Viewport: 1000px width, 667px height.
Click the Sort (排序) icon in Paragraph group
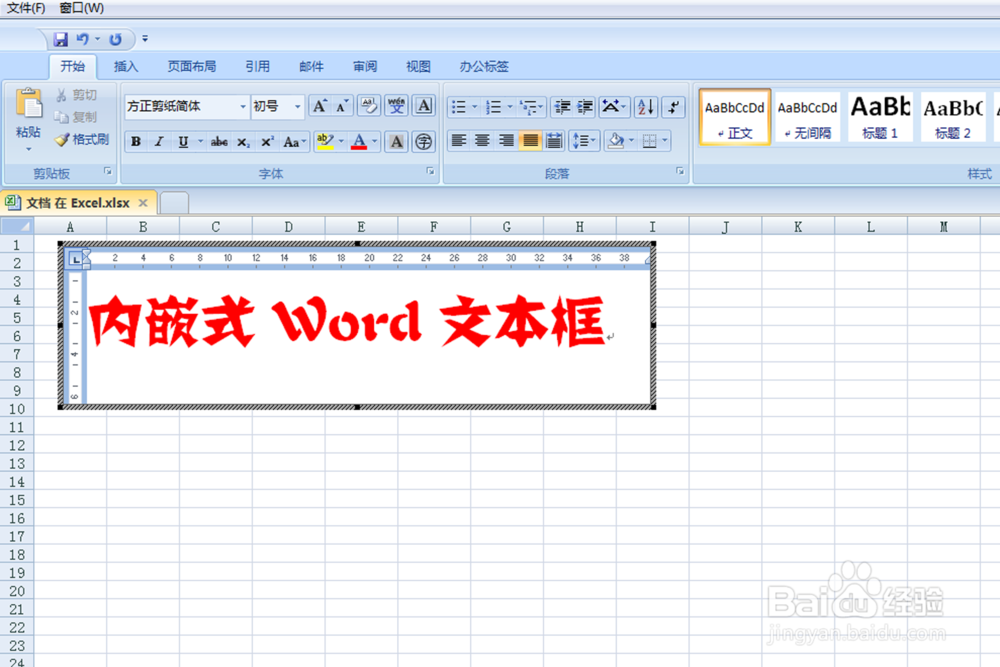(x=645, y=107)
